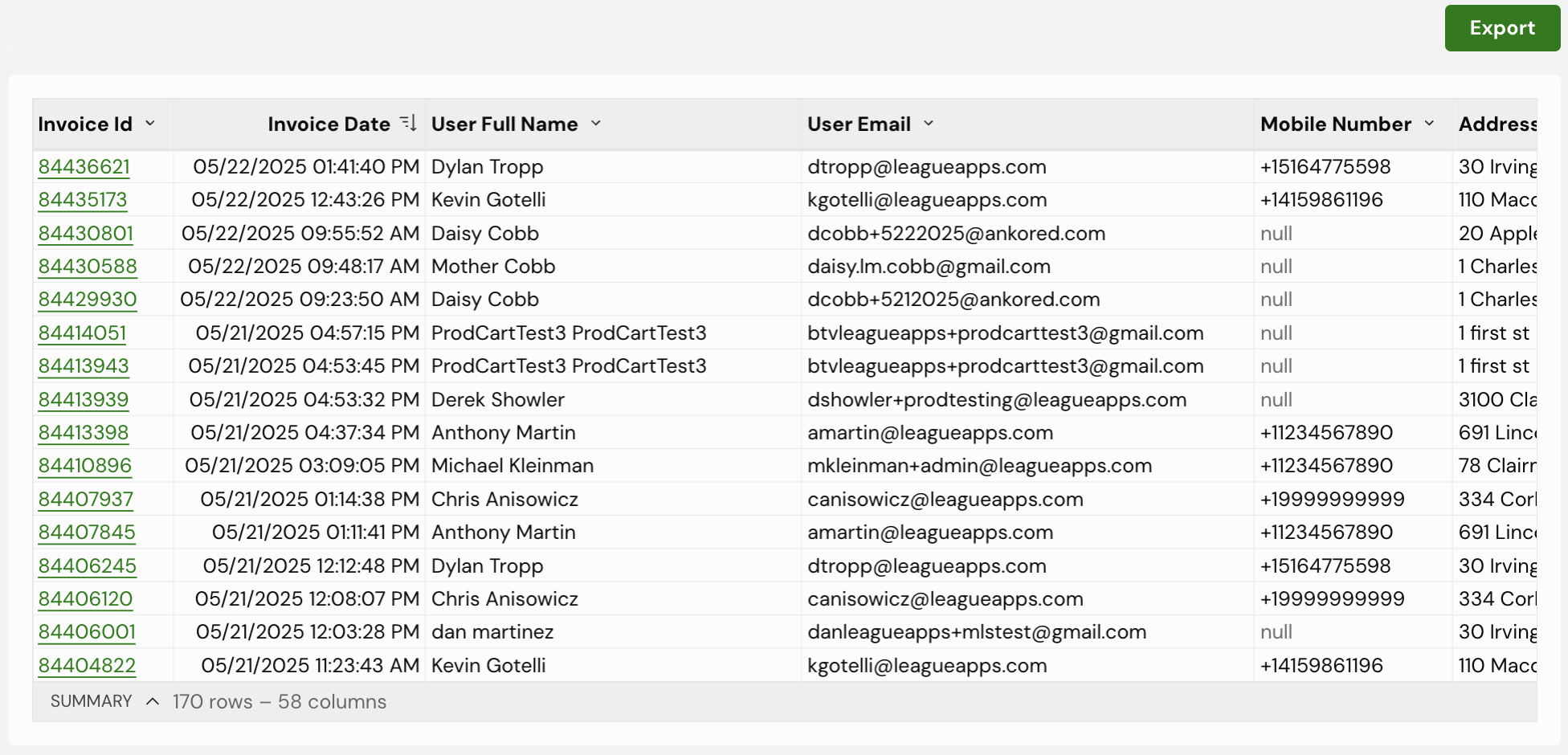Viewport: 1568px width, 755px height.
Task: Click the Mobile Number header label
Action: click(x=1336, y=124)
